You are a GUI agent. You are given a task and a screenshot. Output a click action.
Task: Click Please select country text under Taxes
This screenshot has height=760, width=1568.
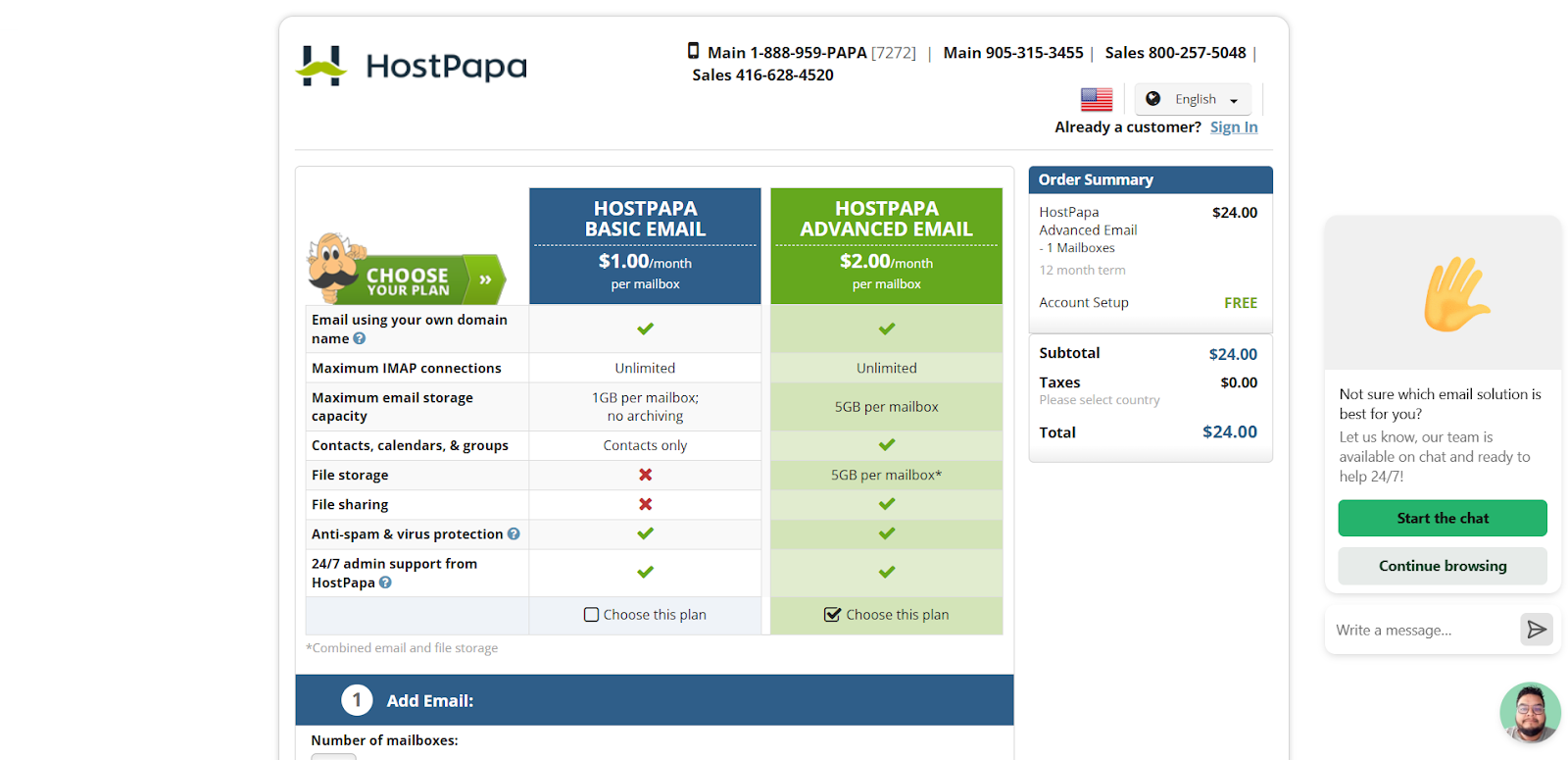coord(1100,400)
